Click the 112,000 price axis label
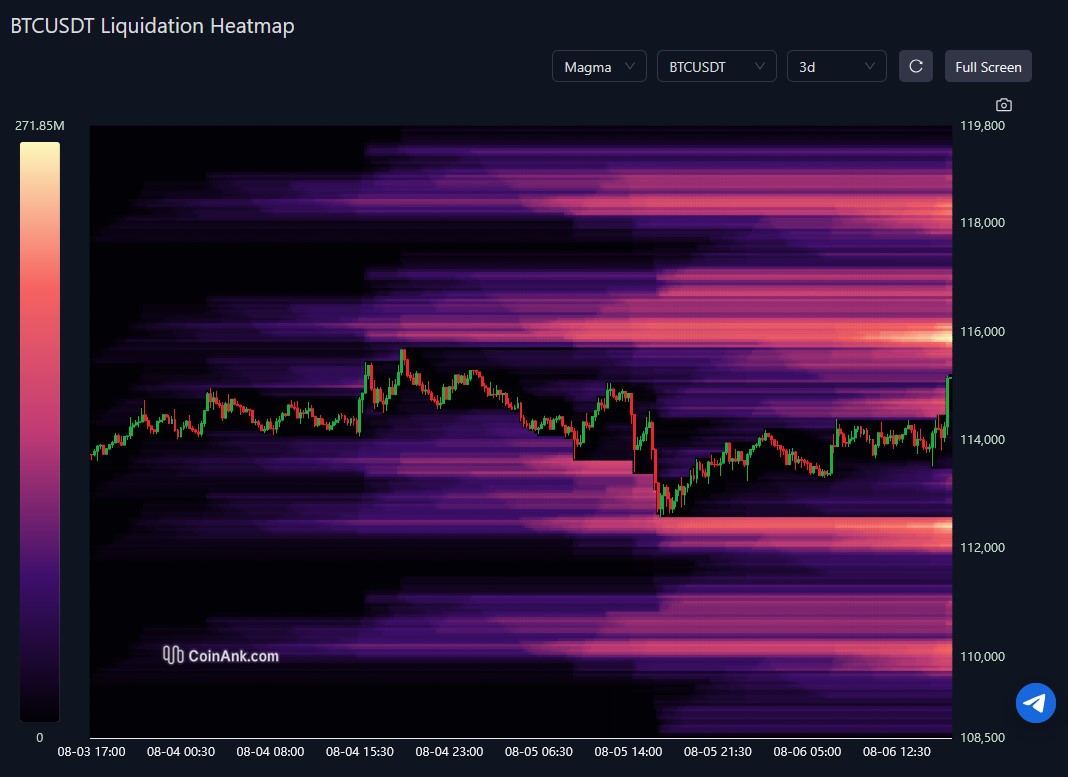The image size is (1068, 777). pos(982,548)
